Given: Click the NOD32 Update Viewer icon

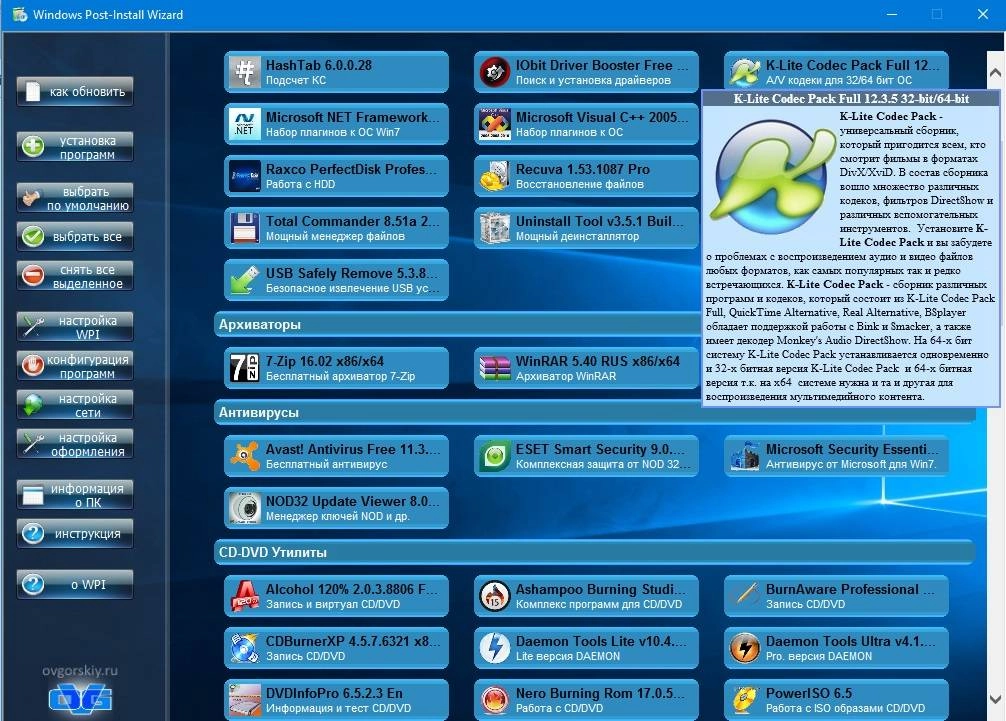Looking at the screenshot, I should click(244, 507).
